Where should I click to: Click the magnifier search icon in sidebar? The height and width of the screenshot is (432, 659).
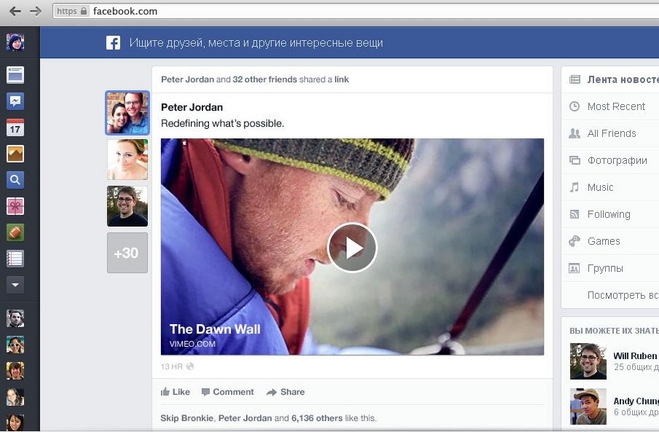15,180
